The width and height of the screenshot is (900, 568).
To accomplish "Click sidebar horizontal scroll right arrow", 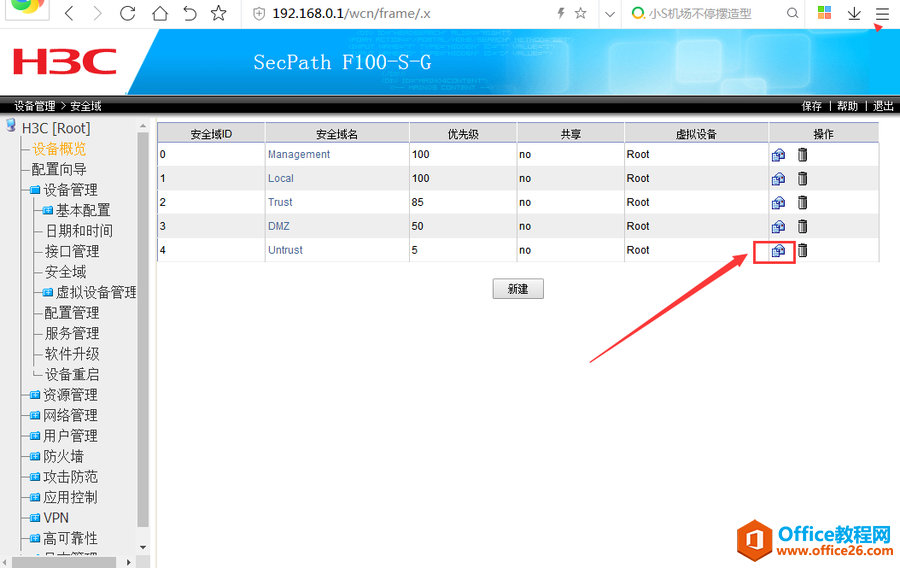I will coord(129,562).
